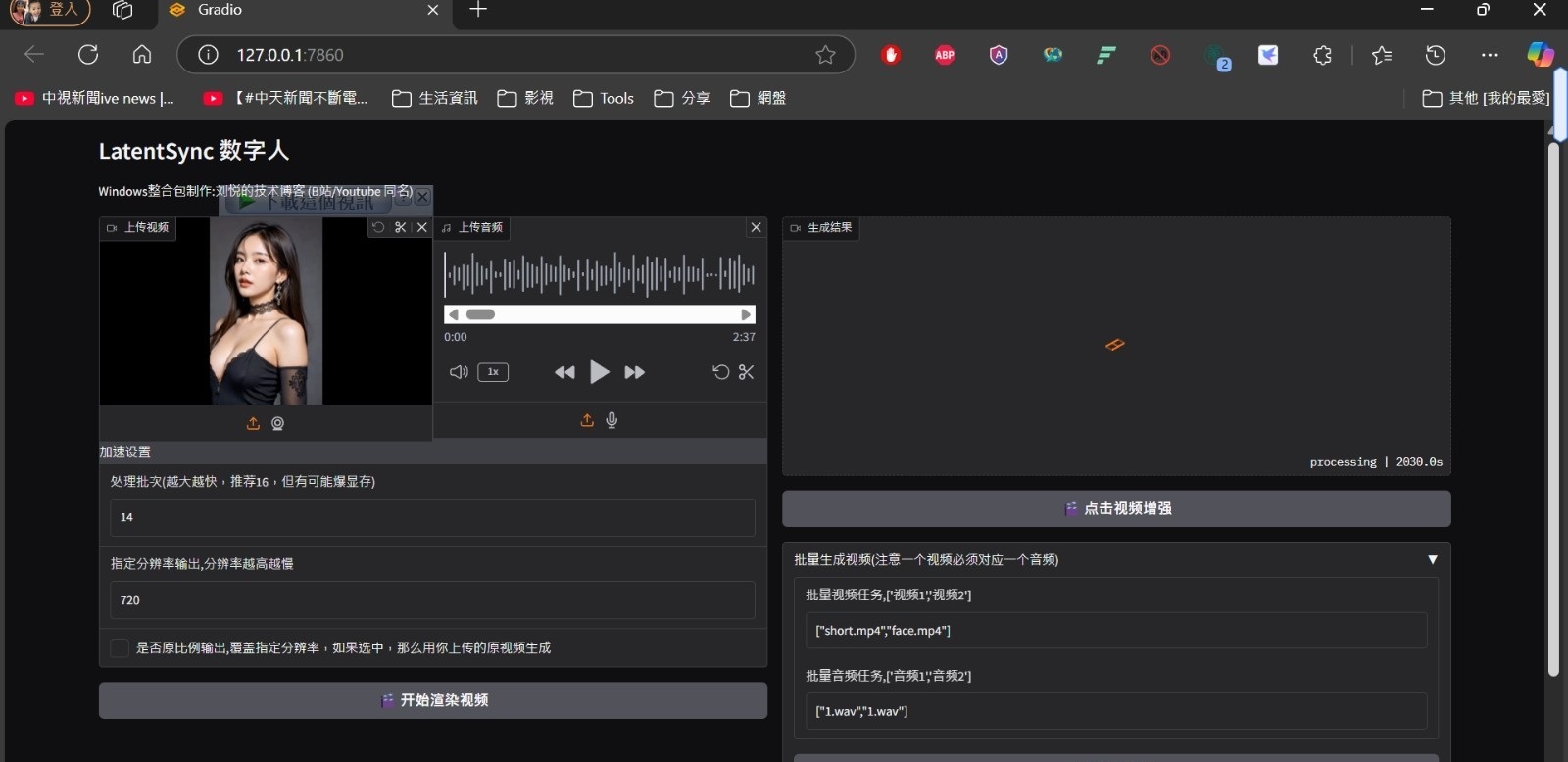This screenshot has width=1568, height=762.
Task: Click the 开始渲染视频 render button
Action: pos(432,700)
